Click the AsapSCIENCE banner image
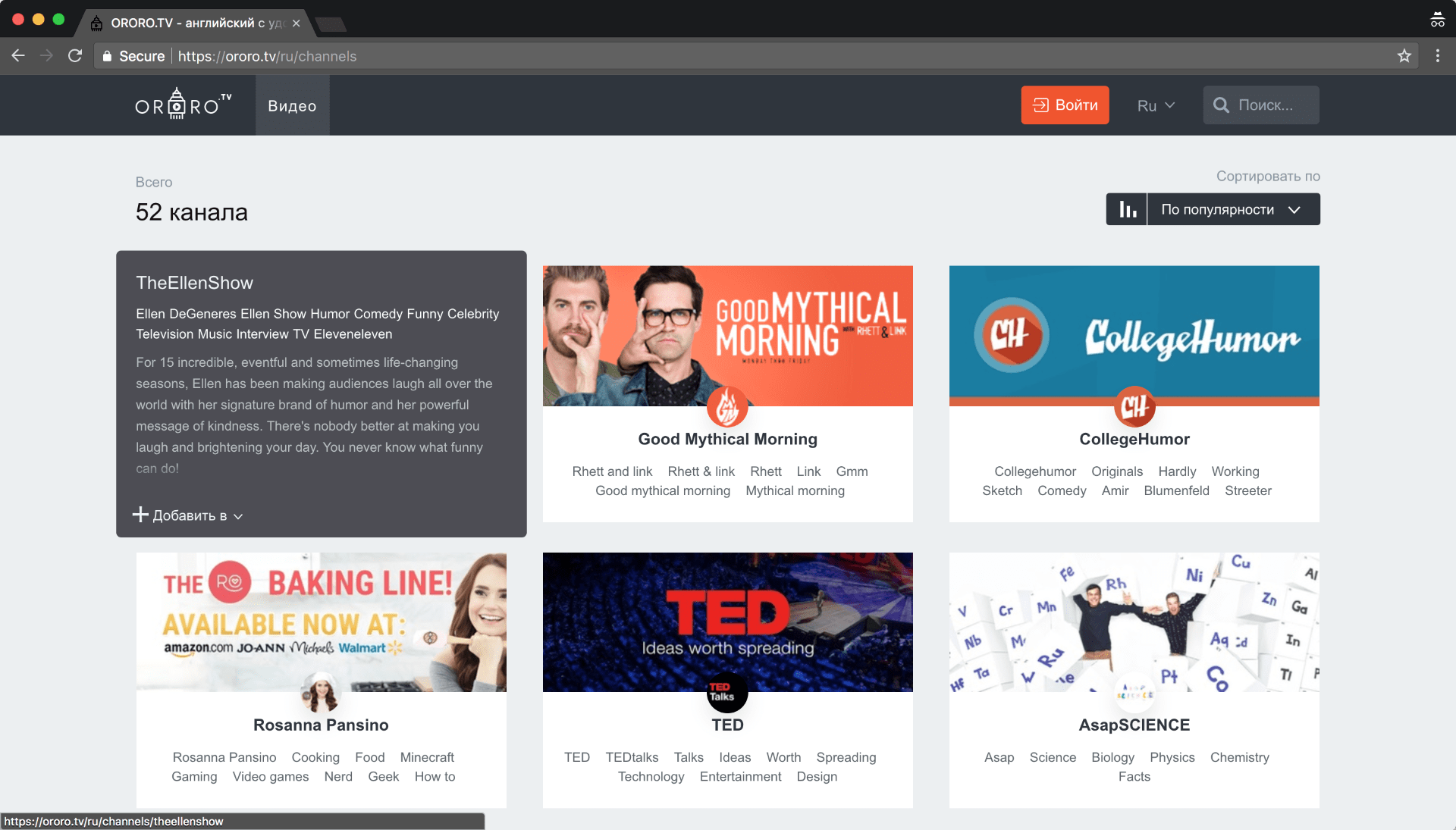The width and height of the screenshot is (1456, 830). pyautogui.click(x=1134, y=622)
